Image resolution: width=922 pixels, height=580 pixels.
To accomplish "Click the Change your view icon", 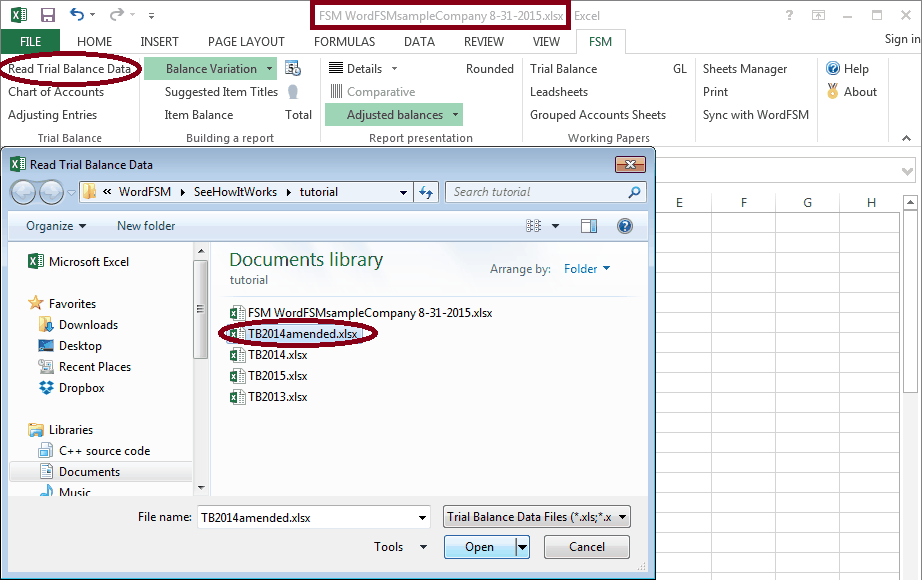I will tap(533, 226).
